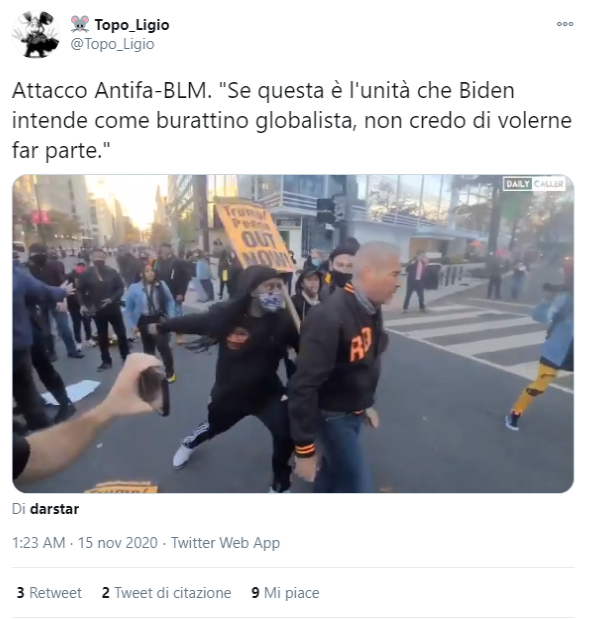Image resolution: width=589 pixels, height=619 pixels.
Task: Open the three-dot tweet options menu
Action: [x=565, y=24]
